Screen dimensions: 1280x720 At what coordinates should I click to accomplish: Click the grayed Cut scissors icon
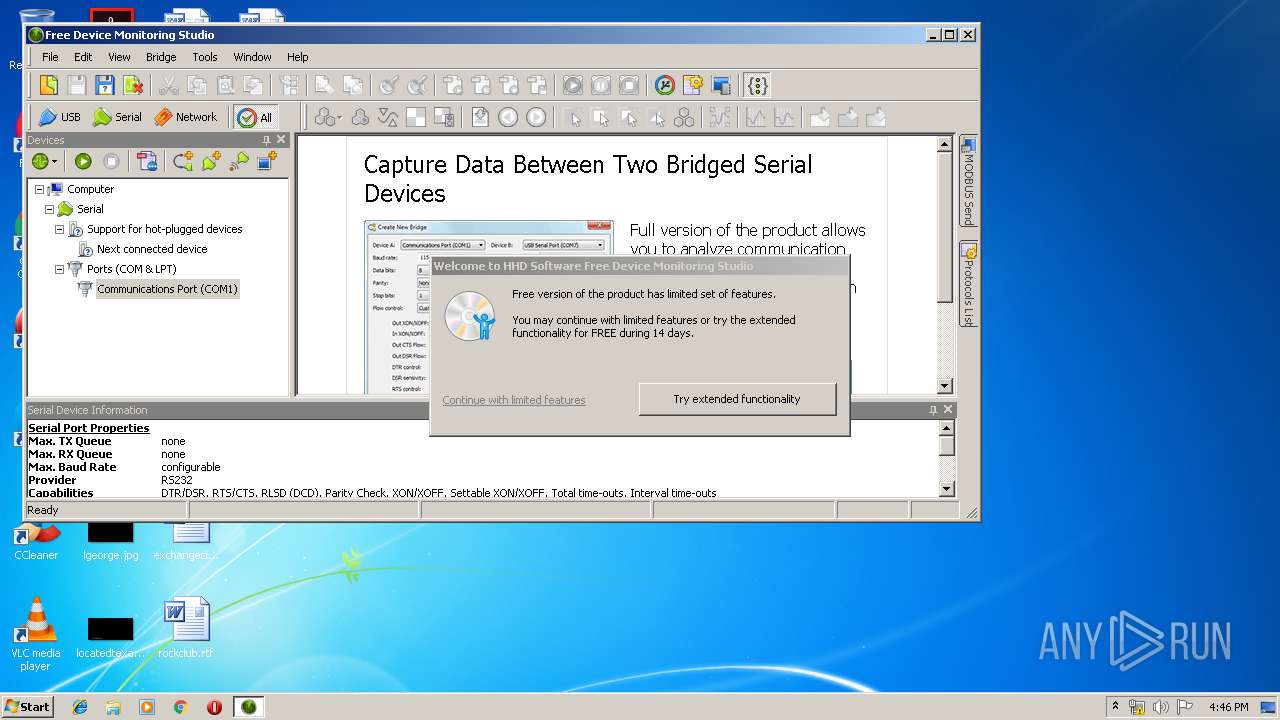coord(169,85)
